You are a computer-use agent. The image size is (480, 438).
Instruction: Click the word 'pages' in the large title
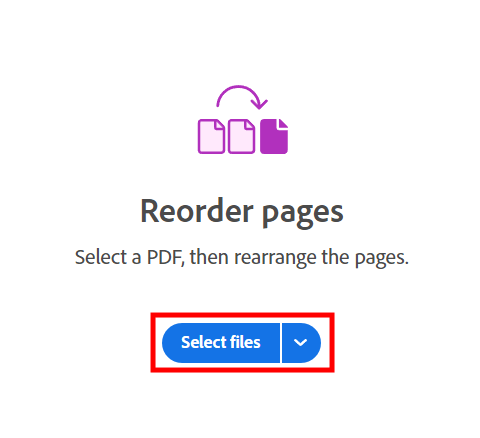pyautogui.click(x=303, y=215)
